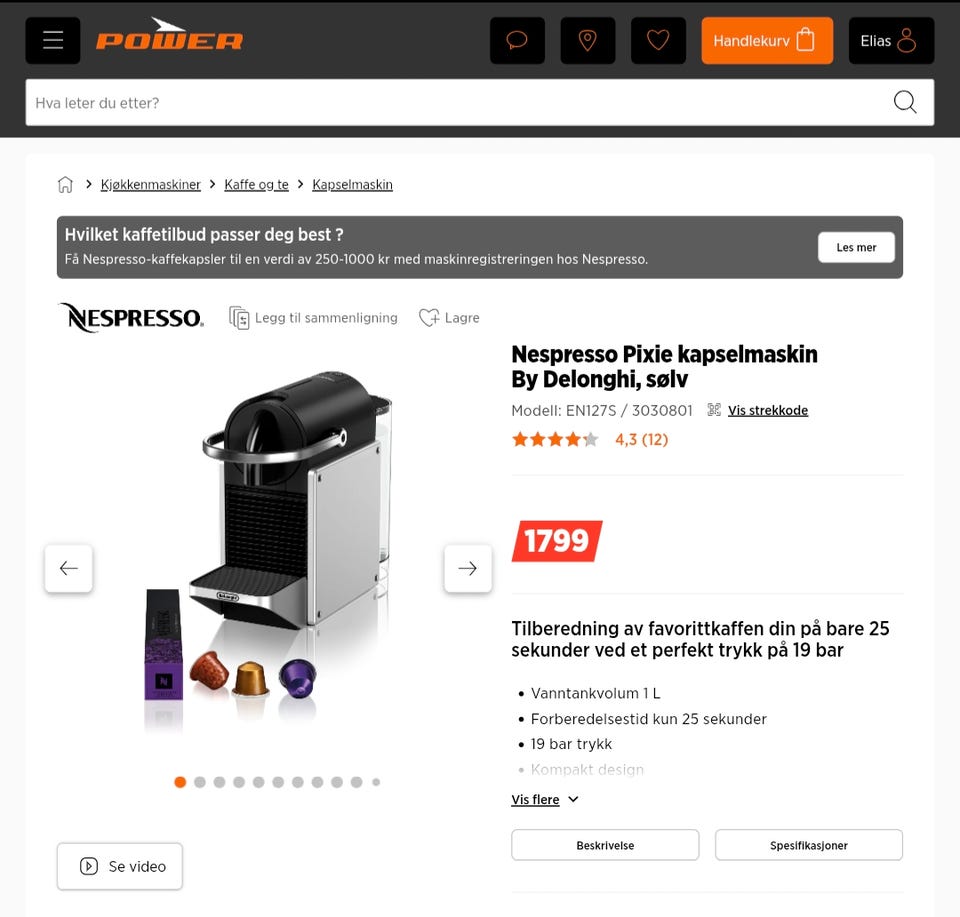The height and width of the screenshot is (917, 960).
Task: Open the hamburger menu
Action: pyautogui.click(x=53, y=40)
